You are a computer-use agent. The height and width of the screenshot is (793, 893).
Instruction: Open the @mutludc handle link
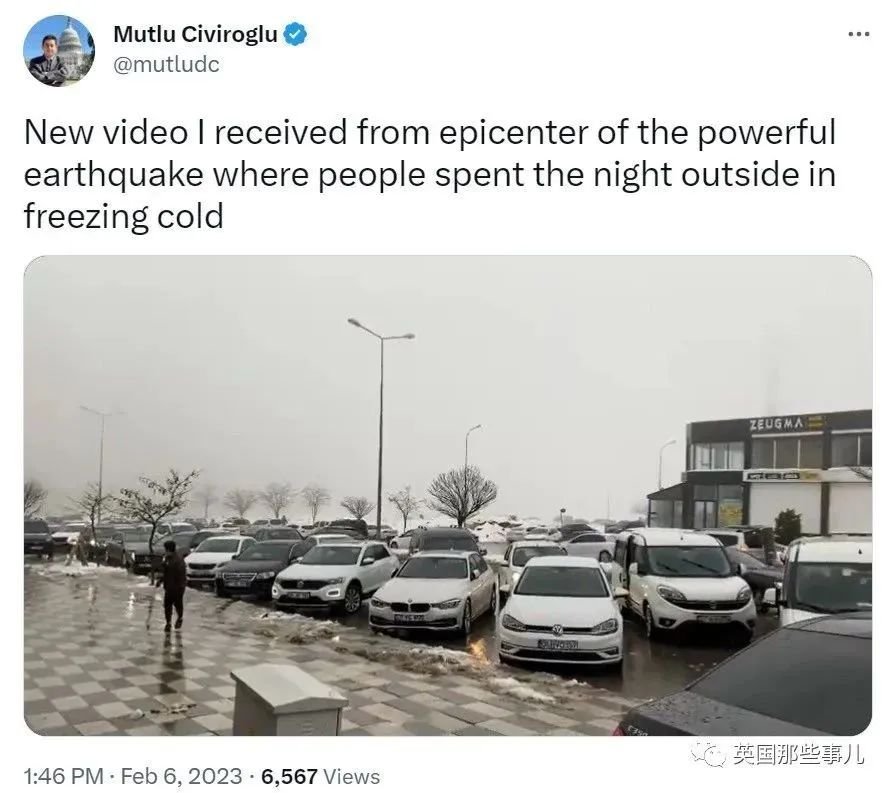tap(166, 65)
